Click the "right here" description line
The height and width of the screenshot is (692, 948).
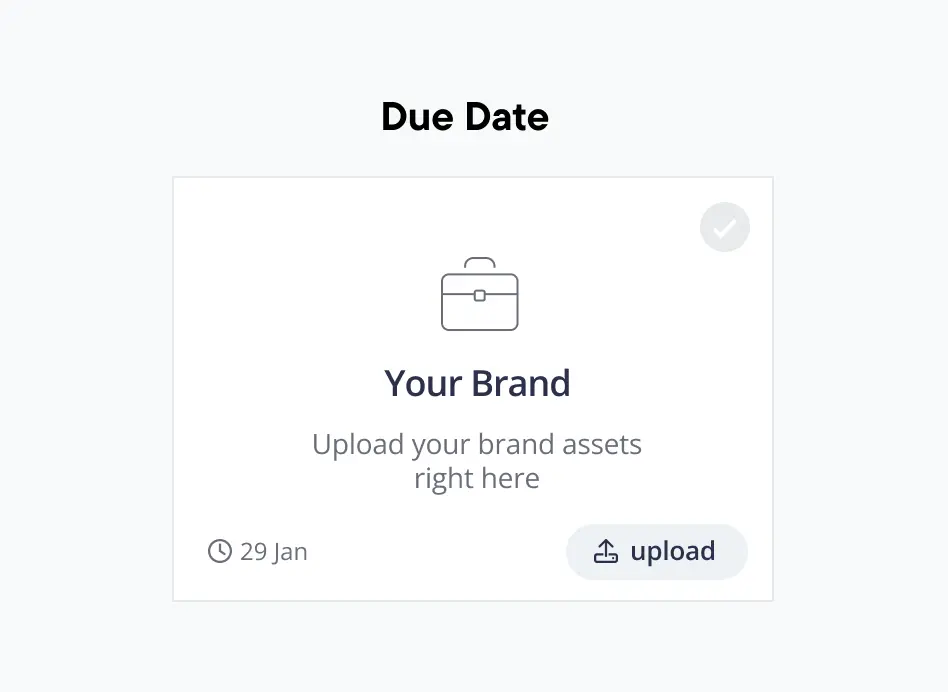(477, 478)
